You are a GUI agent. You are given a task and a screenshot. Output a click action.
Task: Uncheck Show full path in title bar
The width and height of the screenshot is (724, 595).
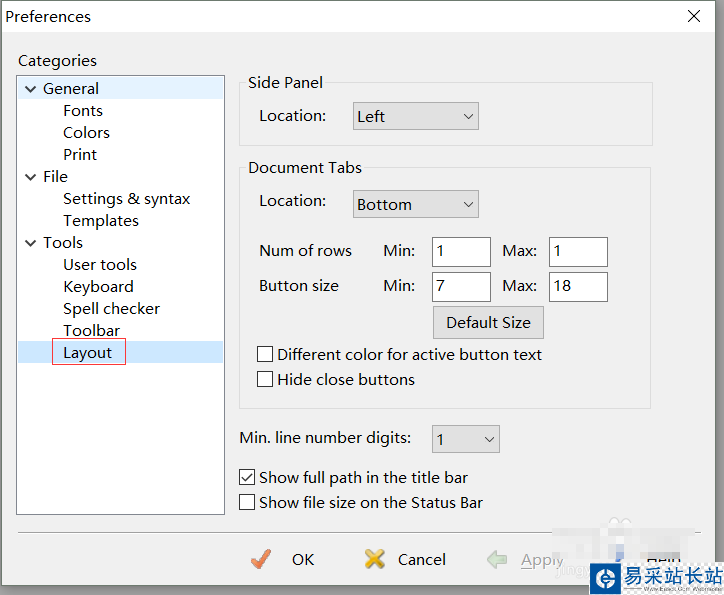point(247,477)
